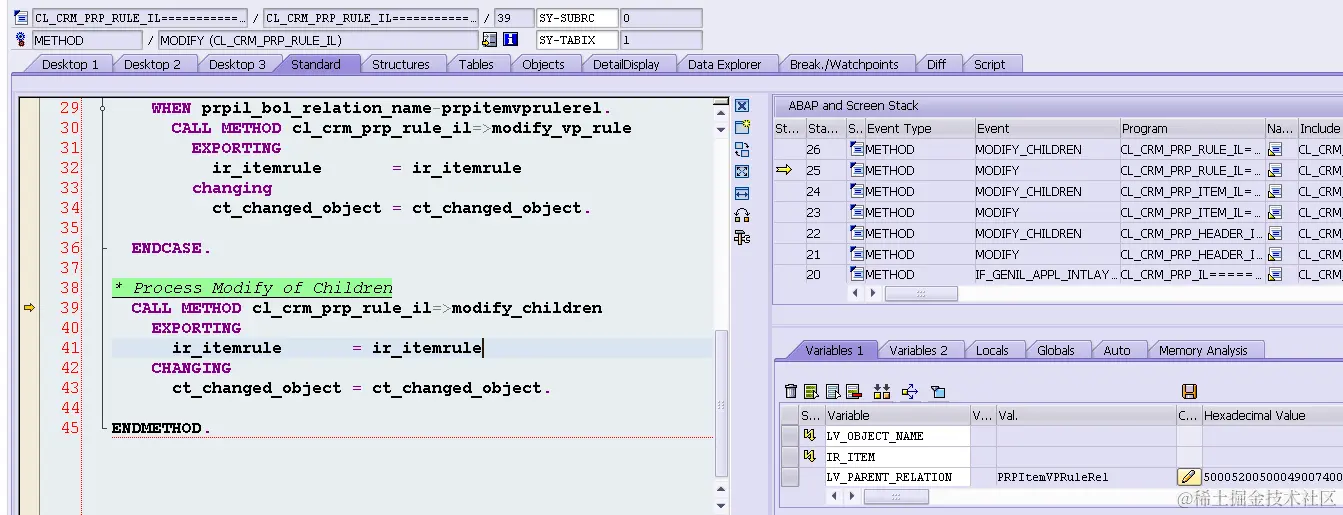This screenshot has width=1343, height=515.
Task: Click the icon left of the blue info icon
Action: [x=489, y=40]
